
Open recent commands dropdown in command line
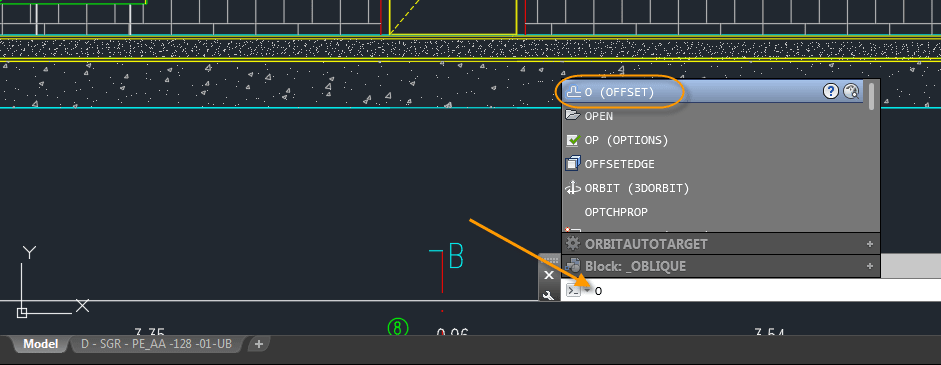click(587, 291)
